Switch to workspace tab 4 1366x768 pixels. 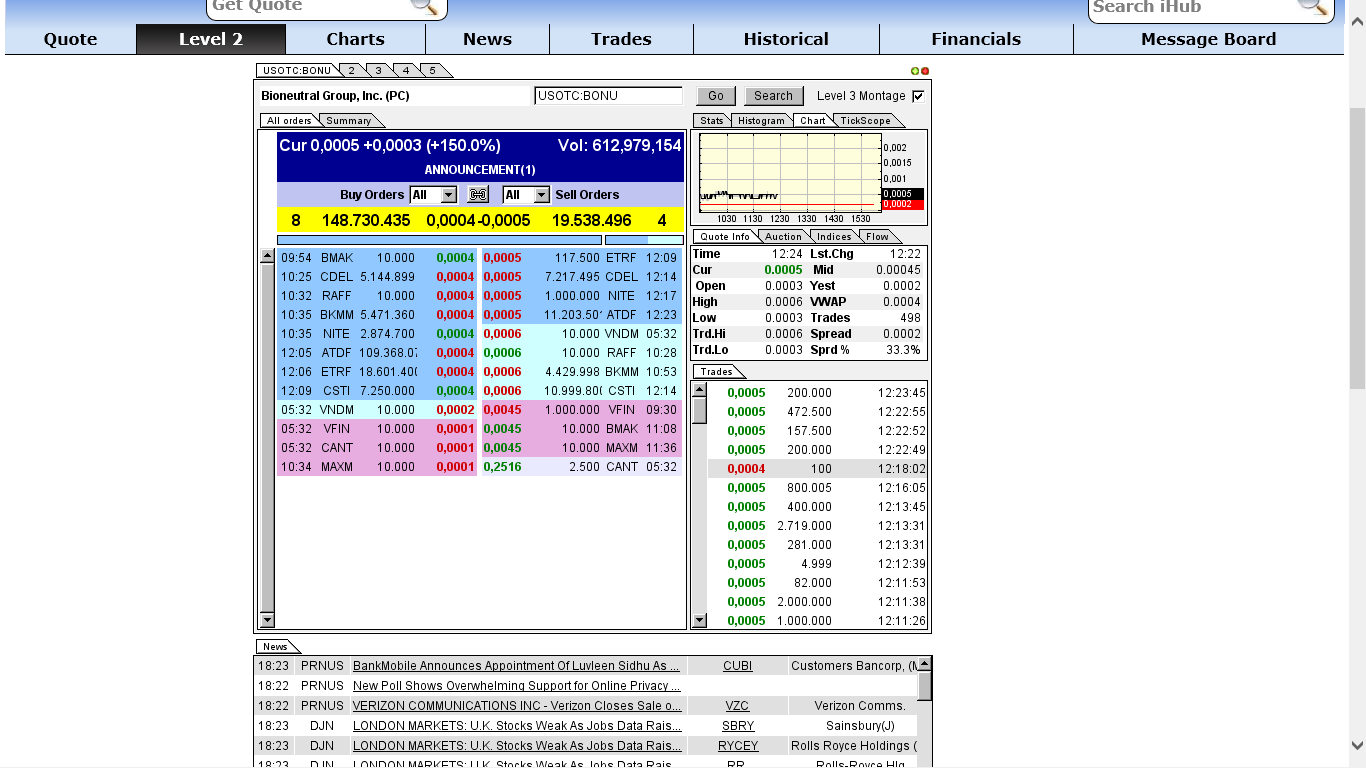point(406,71)
